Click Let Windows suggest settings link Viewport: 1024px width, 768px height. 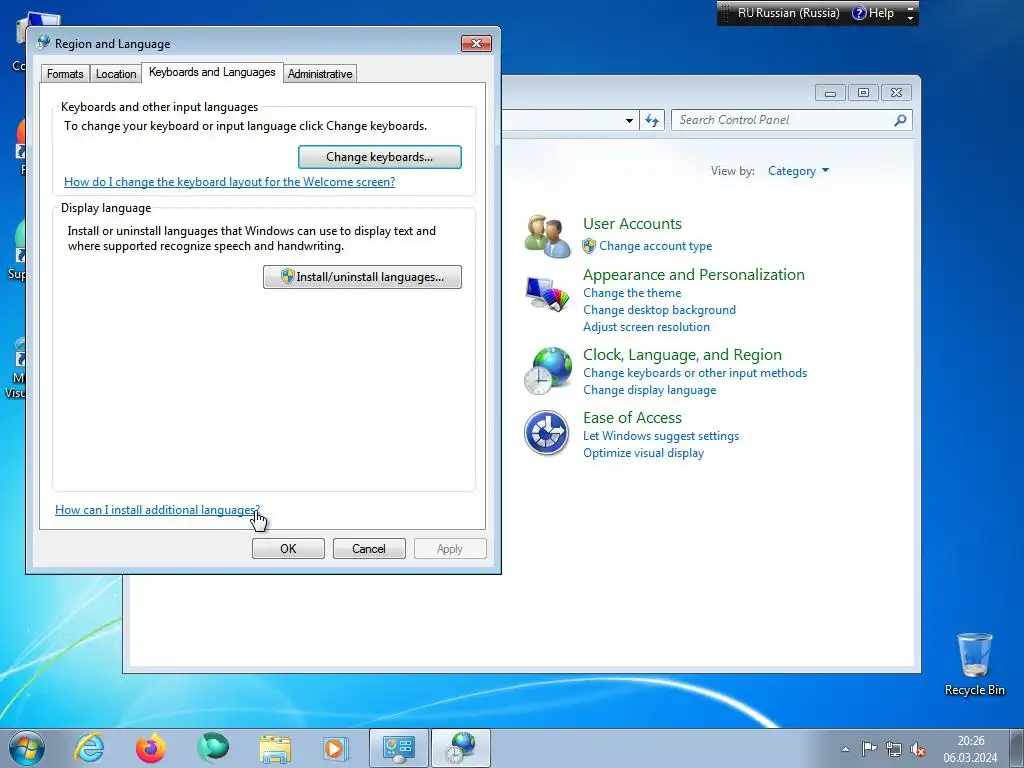click(x=661, y=436)
